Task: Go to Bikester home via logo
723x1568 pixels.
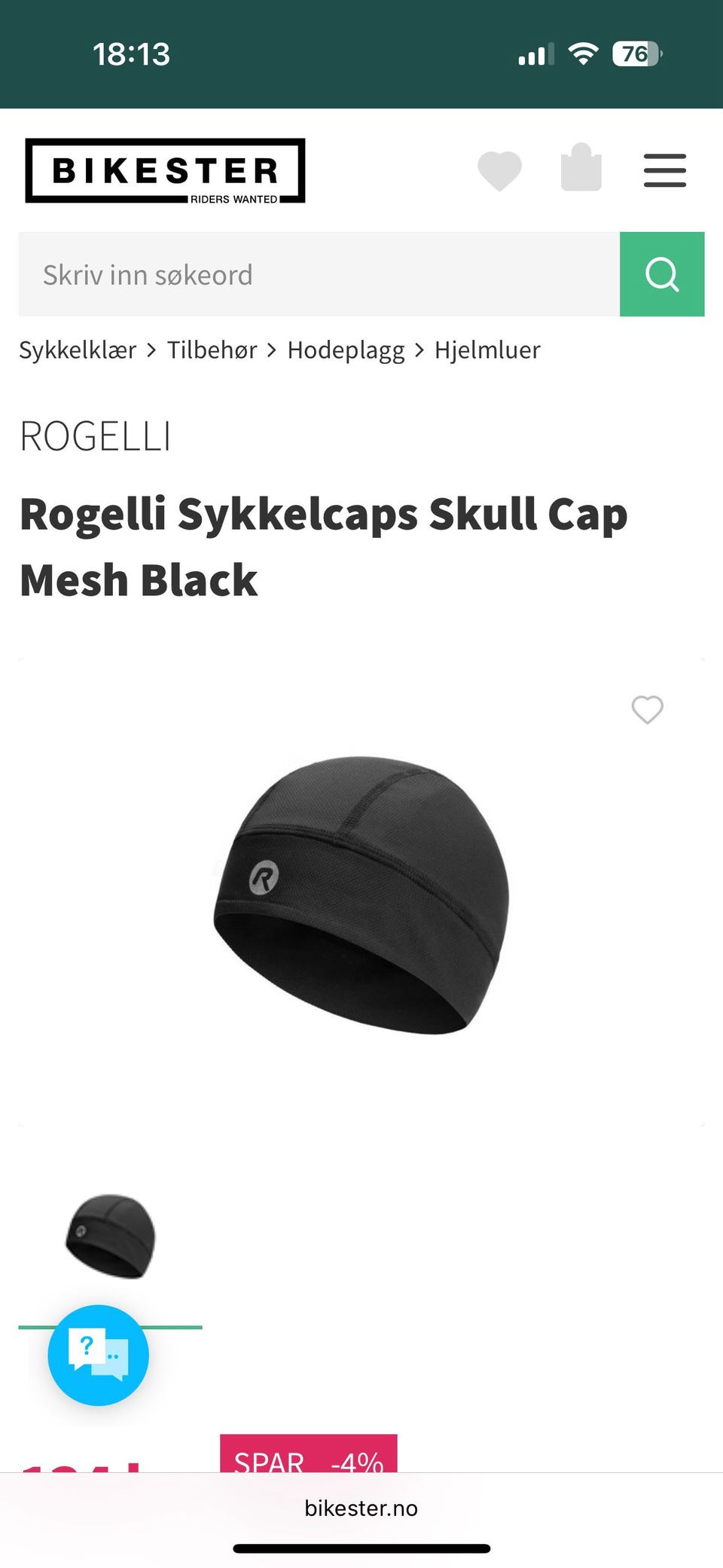Action: click(165, 171)
